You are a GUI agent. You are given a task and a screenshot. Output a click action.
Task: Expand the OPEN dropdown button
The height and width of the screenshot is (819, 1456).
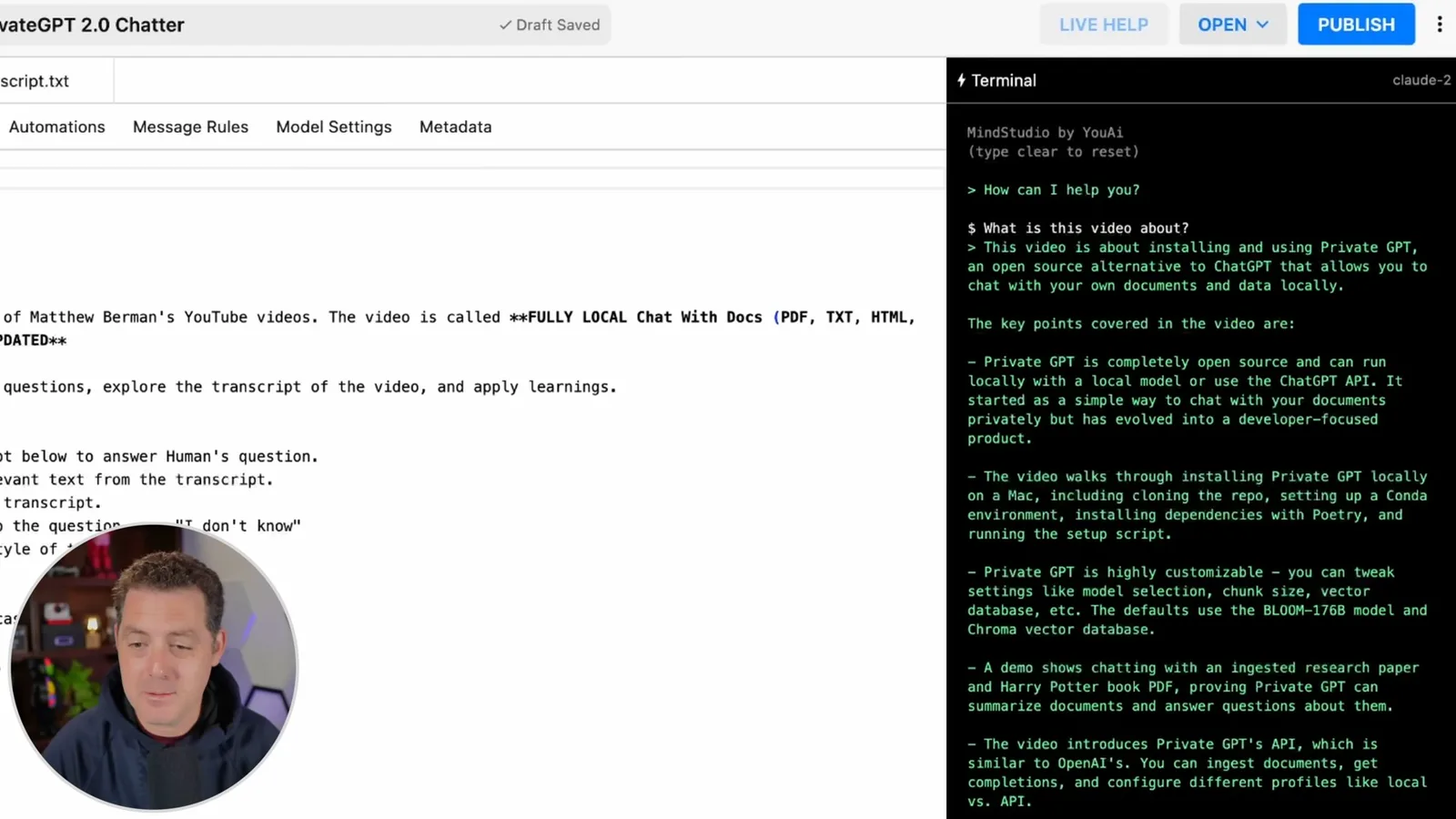pyautogui.click(x=1233, y=25)
